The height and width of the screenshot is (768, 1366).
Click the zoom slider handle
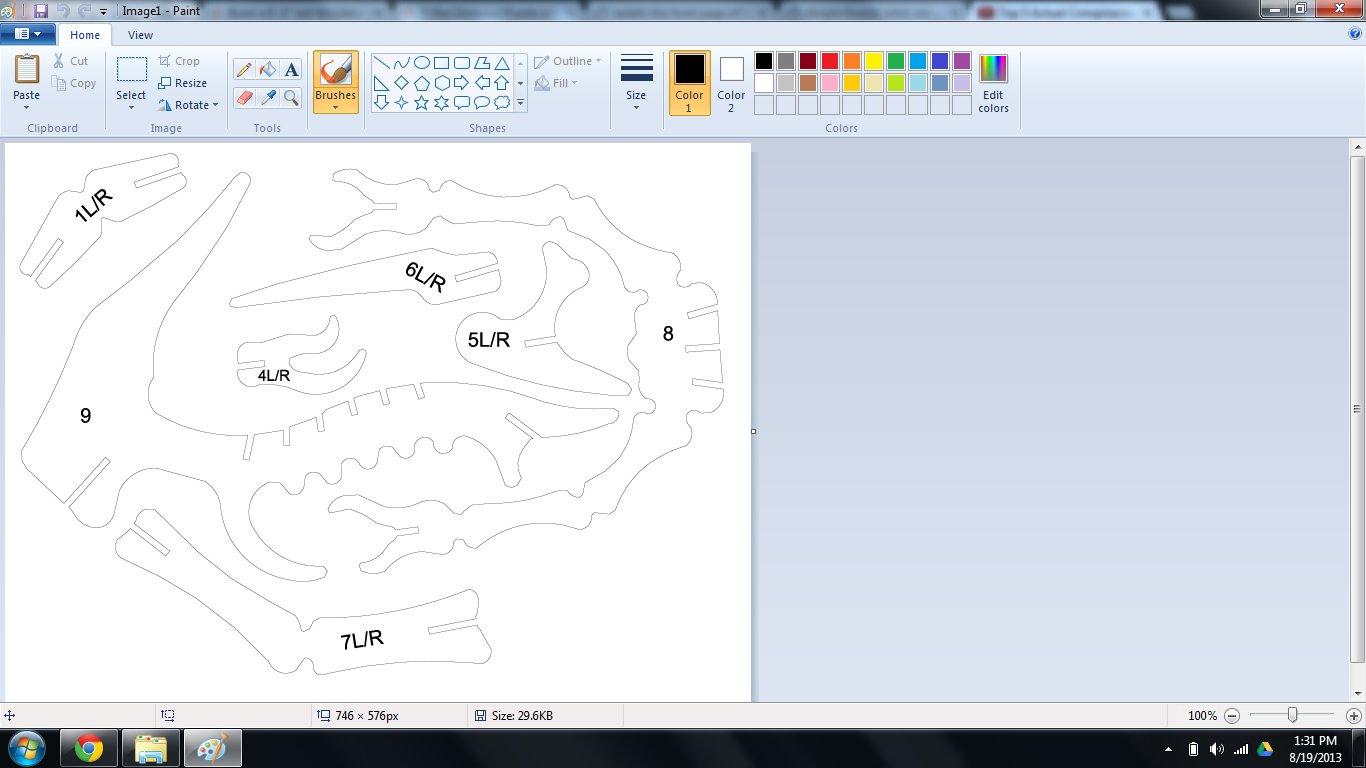(1293, 715)
